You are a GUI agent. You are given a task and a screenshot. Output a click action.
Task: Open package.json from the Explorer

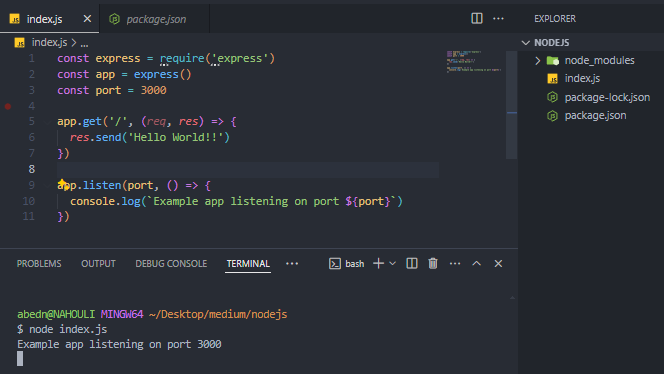(595, 116)
